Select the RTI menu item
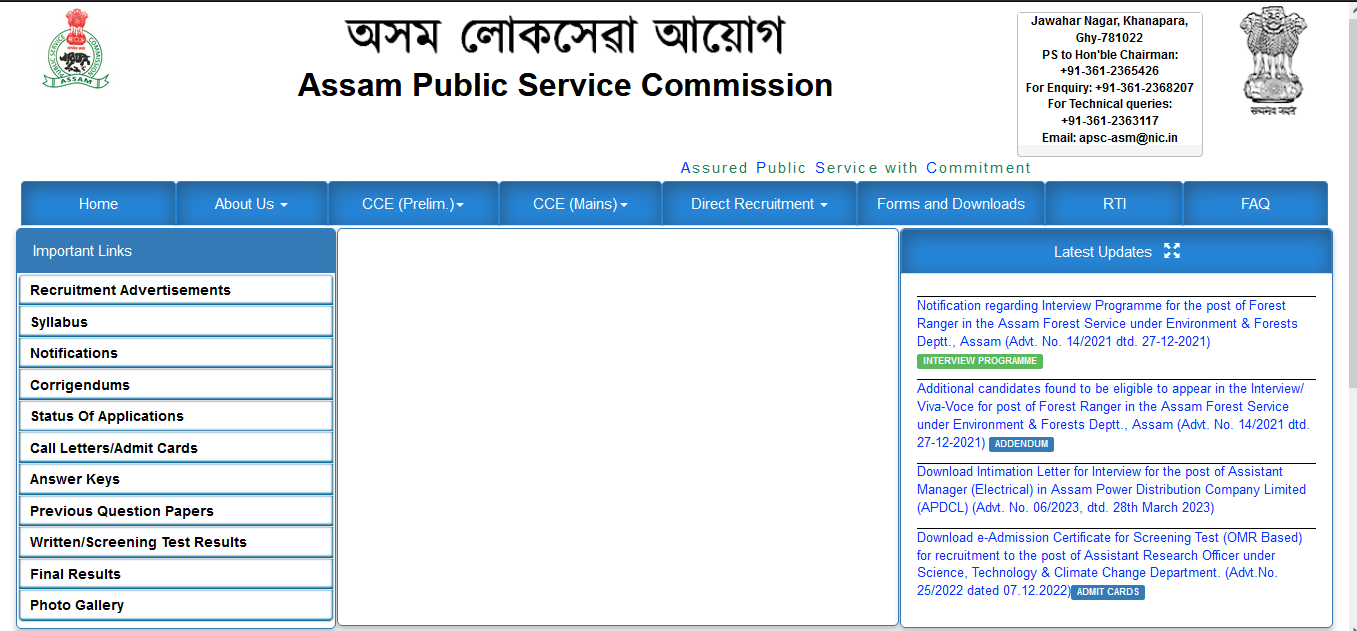Viewport: 1357px width, 631px height. pyautogui.click(x=1114, y=204)
